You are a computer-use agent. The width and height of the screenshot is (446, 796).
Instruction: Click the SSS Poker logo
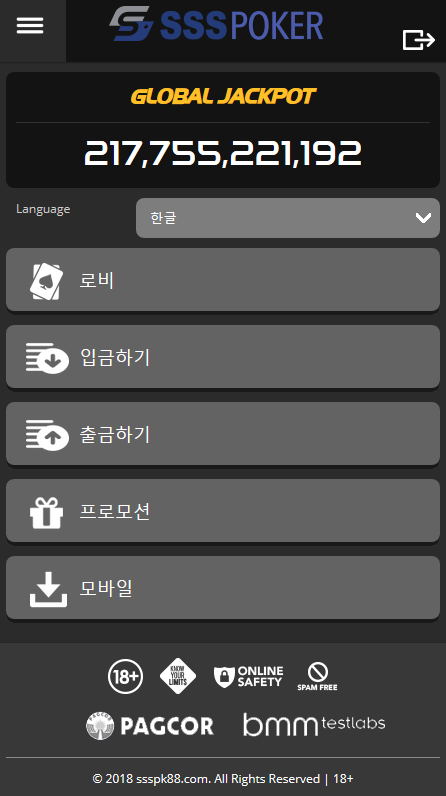point(216,23)
